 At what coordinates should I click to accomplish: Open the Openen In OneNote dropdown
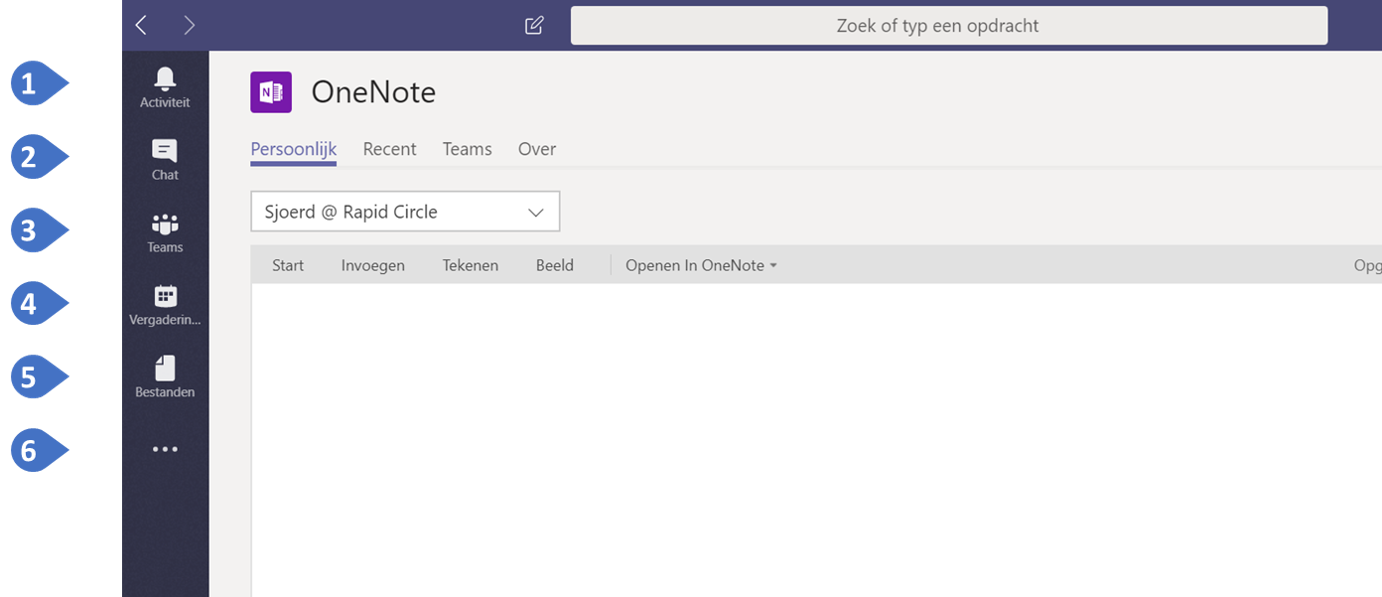tap(701, 265)
